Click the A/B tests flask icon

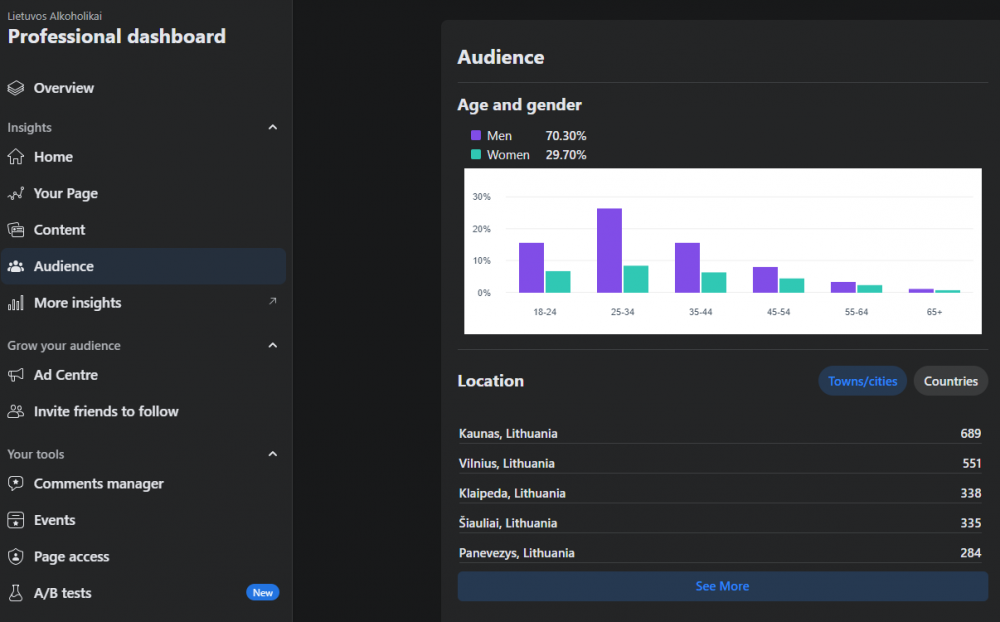pos(16,593)
